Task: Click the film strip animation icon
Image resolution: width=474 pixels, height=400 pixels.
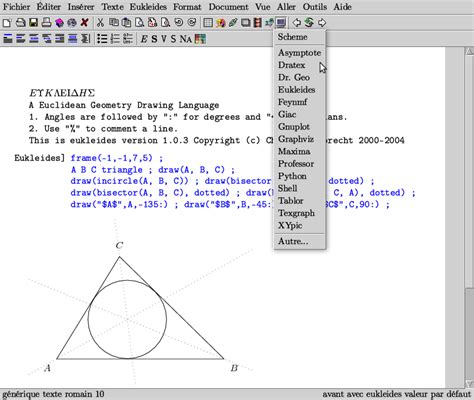Action: [257, 23]
